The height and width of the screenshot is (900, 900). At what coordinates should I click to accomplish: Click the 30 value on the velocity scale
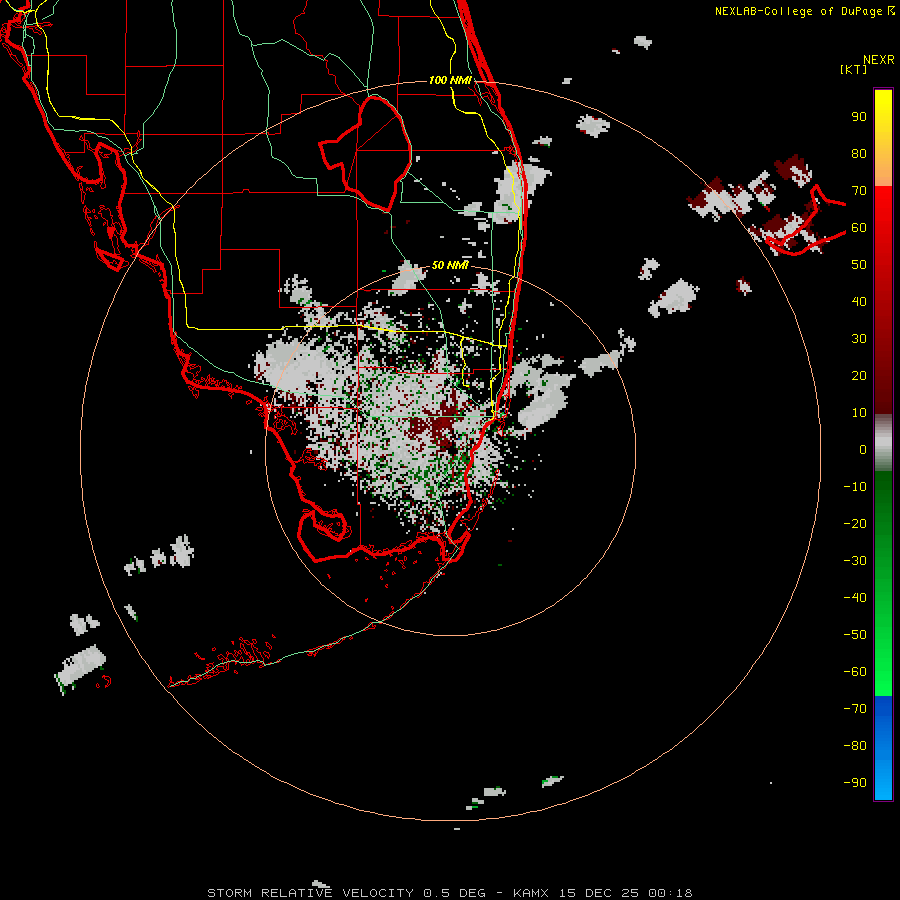(859, 339)
